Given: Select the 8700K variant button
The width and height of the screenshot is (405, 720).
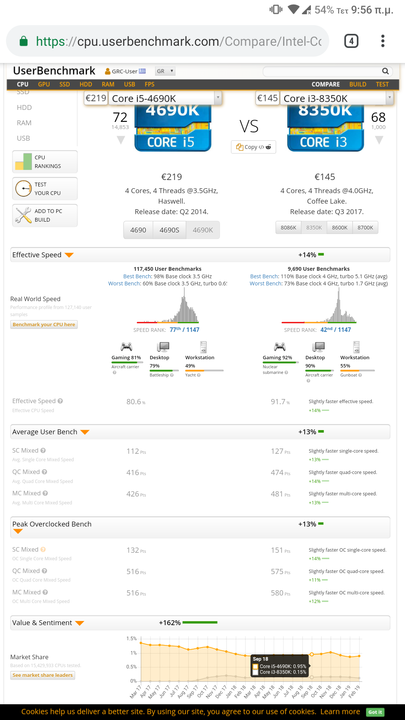Looking at the screenshot, I should pos(366,227).
